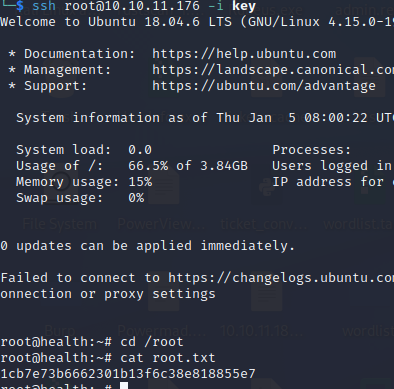Click the faint Burp desktop icon label
The height and width of the screenshot is (389, 394).
click(x=59, y=331)
